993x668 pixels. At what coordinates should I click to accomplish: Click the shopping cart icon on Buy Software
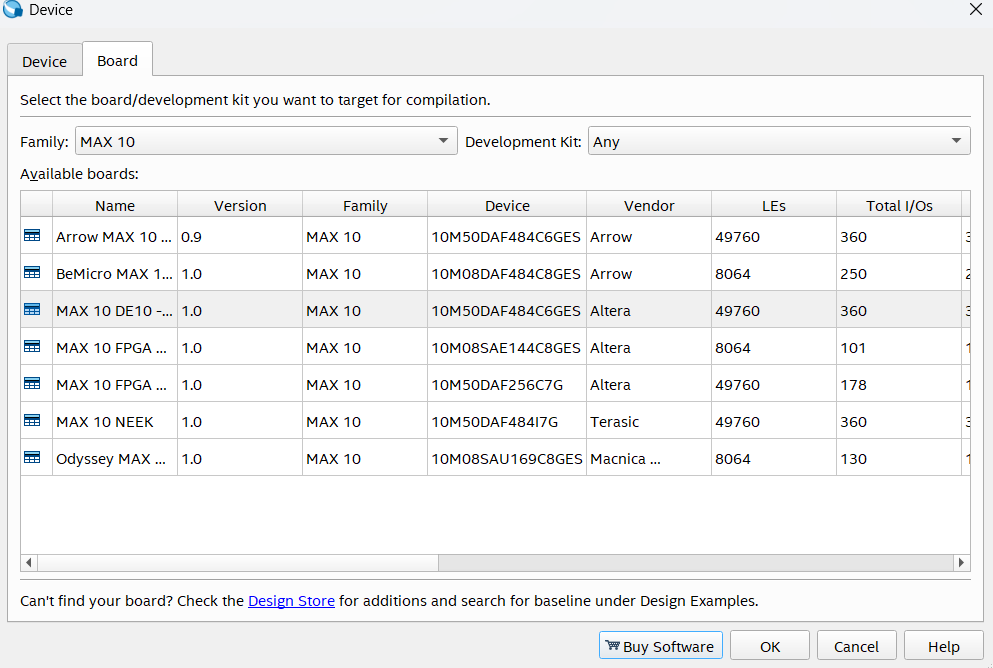(612, 646)
